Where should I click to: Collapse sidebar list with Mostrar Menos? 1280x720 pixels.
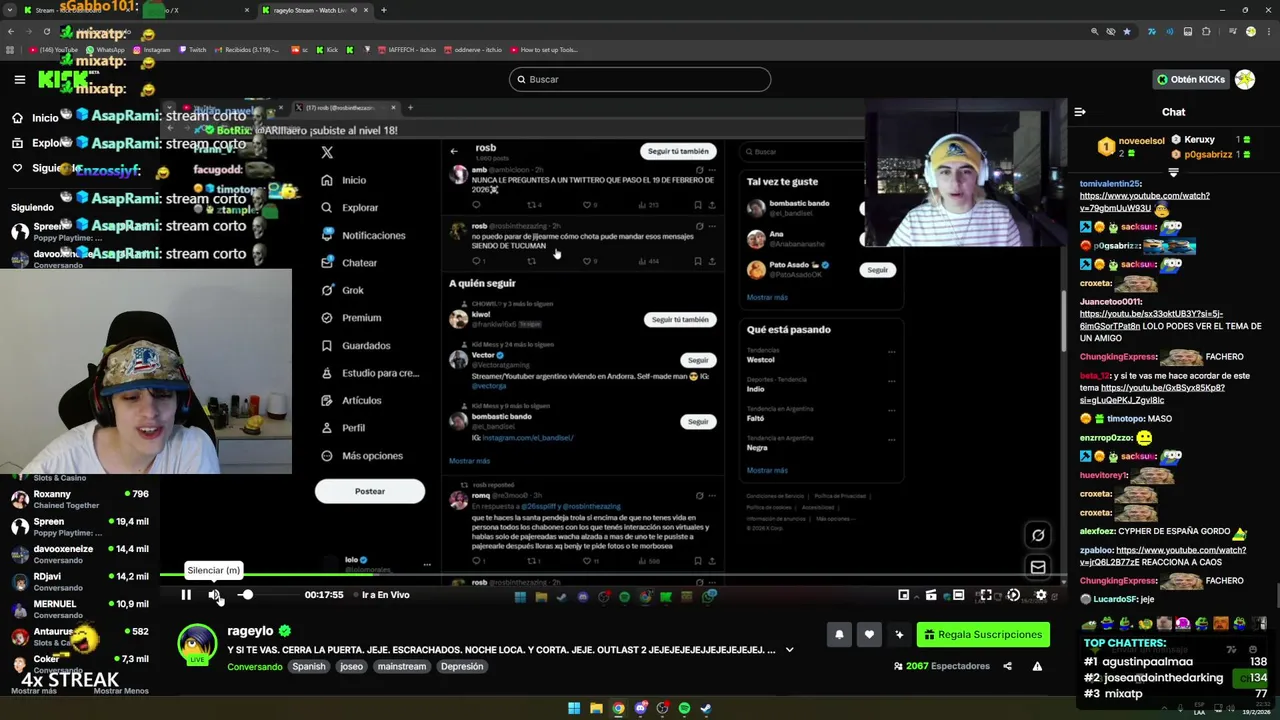(121, 691)
